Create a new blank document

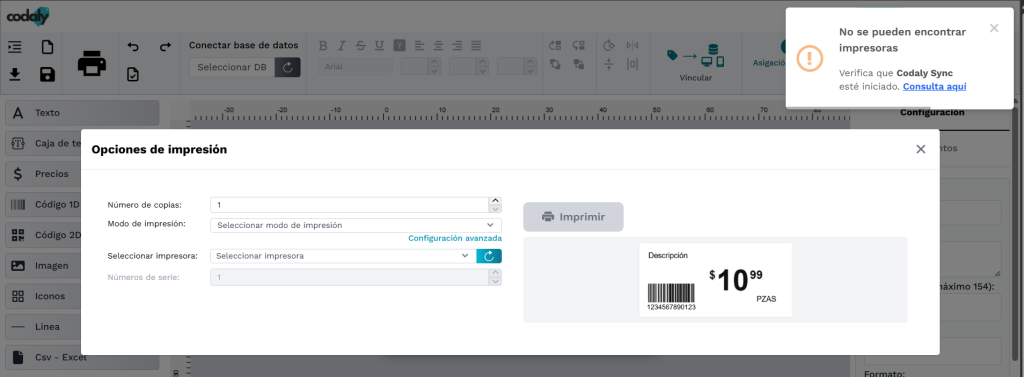[x=47, y=47]
